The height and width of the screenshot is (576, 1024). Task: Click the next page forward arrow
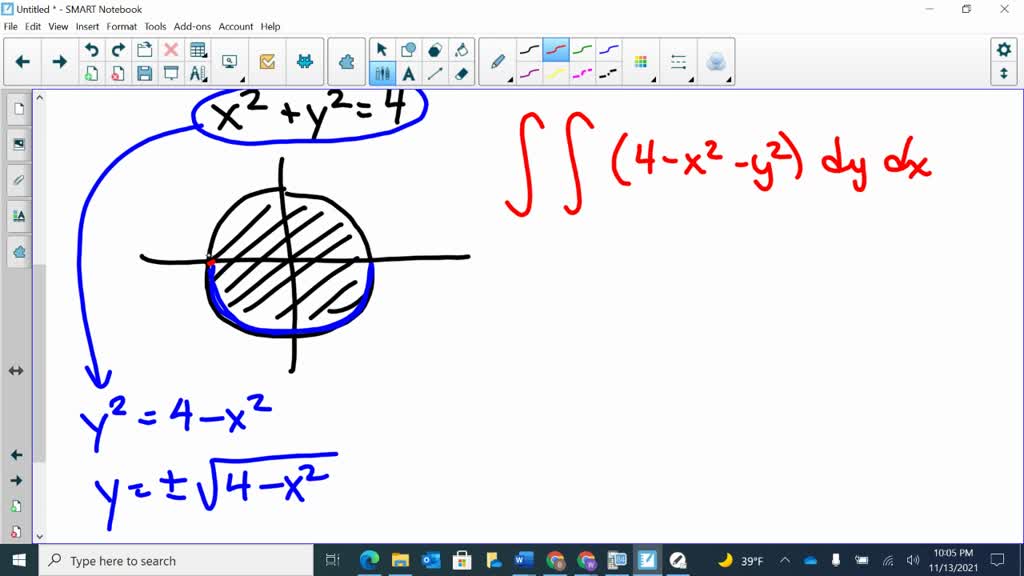pos(59,61)
